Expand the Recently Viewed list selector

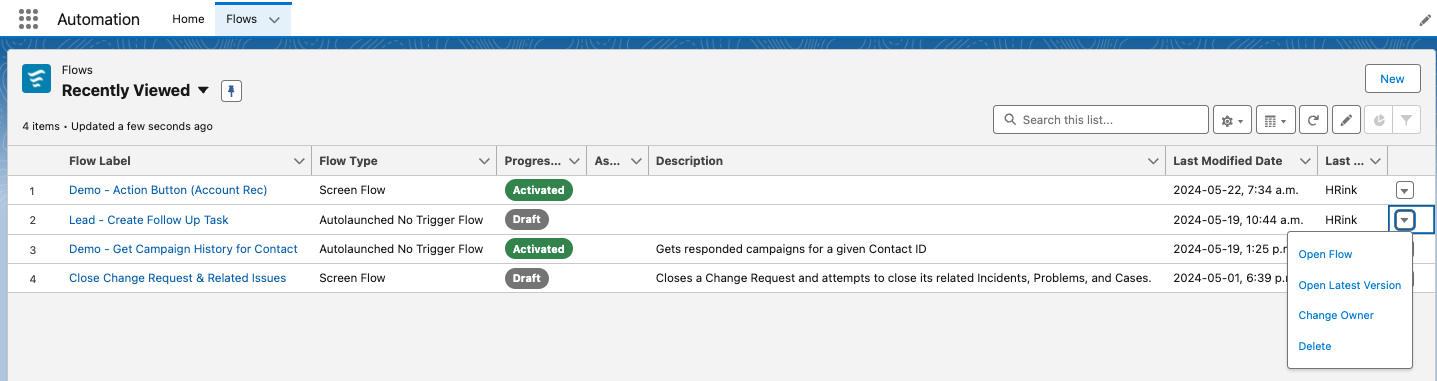click(x=204, y=90)
